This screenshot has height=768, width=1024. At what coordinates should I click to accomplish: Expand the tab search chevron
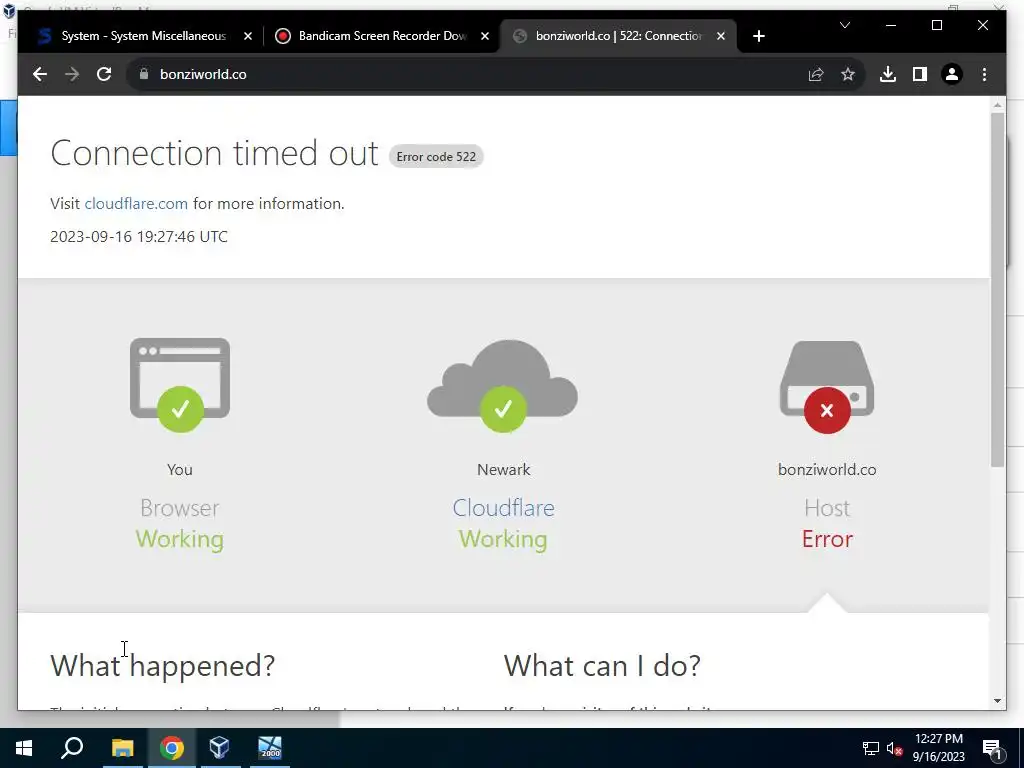pos(844,25)
